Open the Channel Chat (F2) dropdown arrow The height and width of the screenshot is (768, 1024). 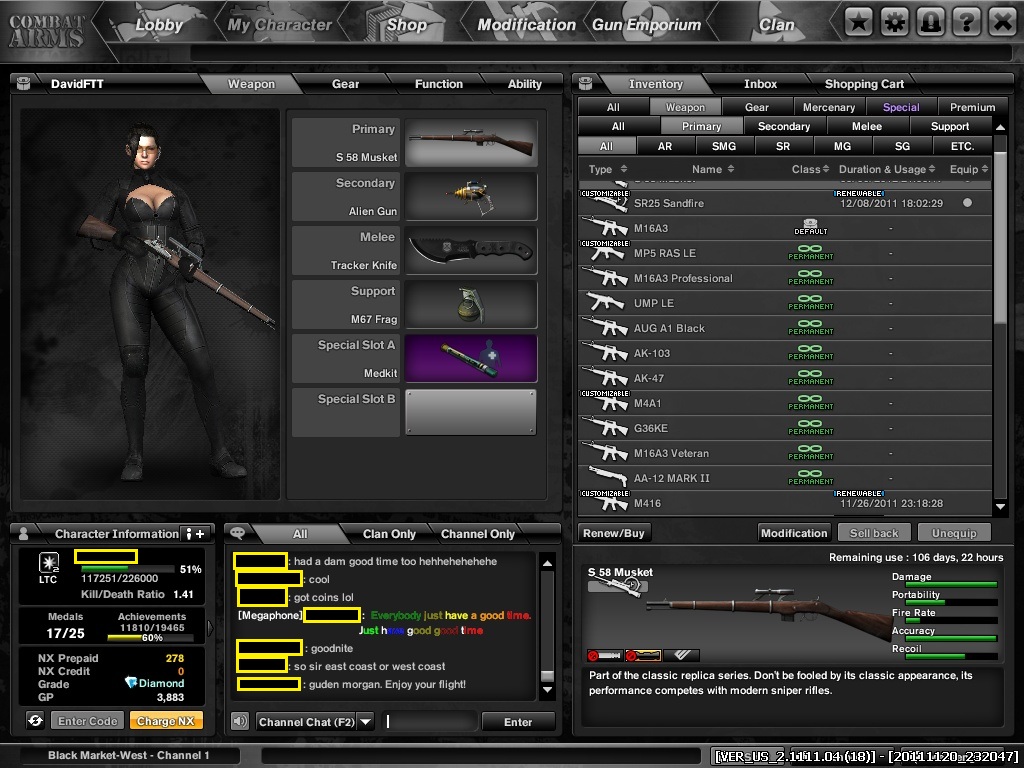point(366,722)
